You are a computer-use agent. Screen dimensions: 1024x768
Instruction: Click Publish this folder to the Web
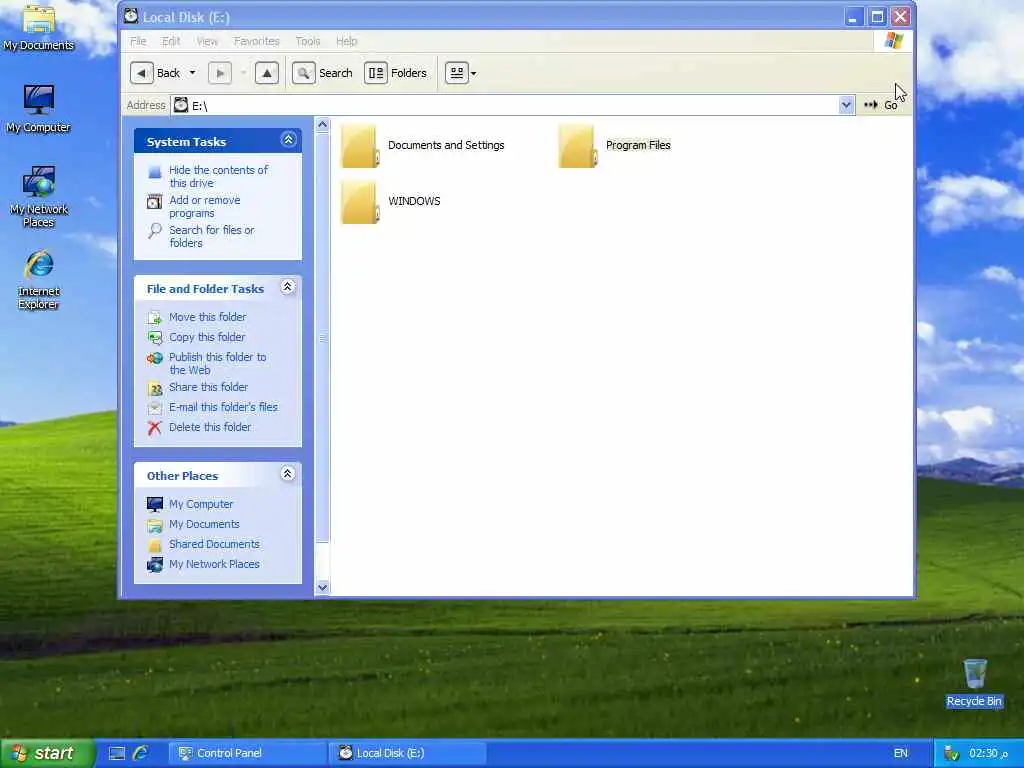[x=217, y=363]
